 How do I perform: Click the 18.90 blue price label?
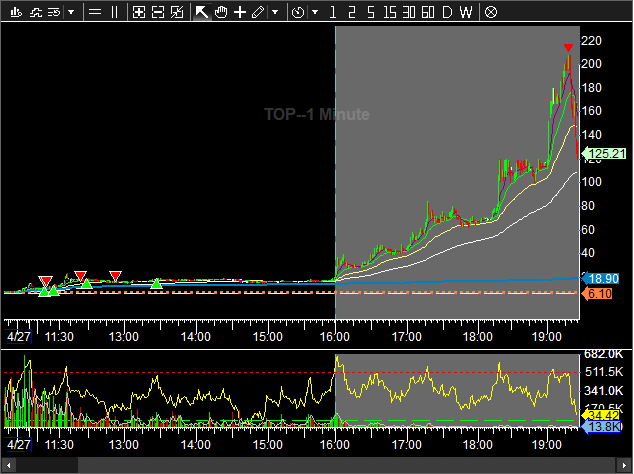coord(600,279)
